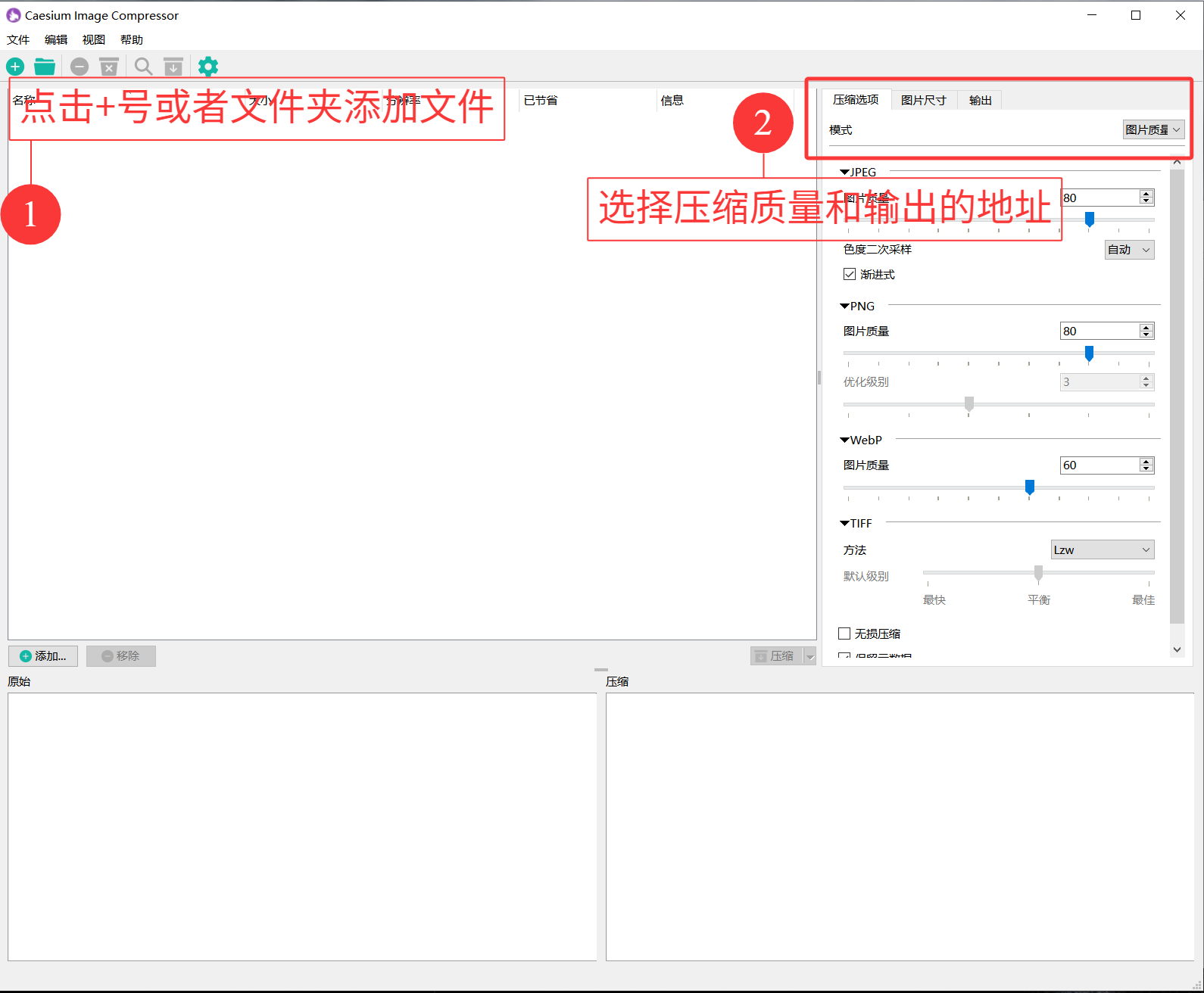The height and width of the screenshot is (993, 1204).
Task: Click the 添加... button
Action: click(43, 656)
